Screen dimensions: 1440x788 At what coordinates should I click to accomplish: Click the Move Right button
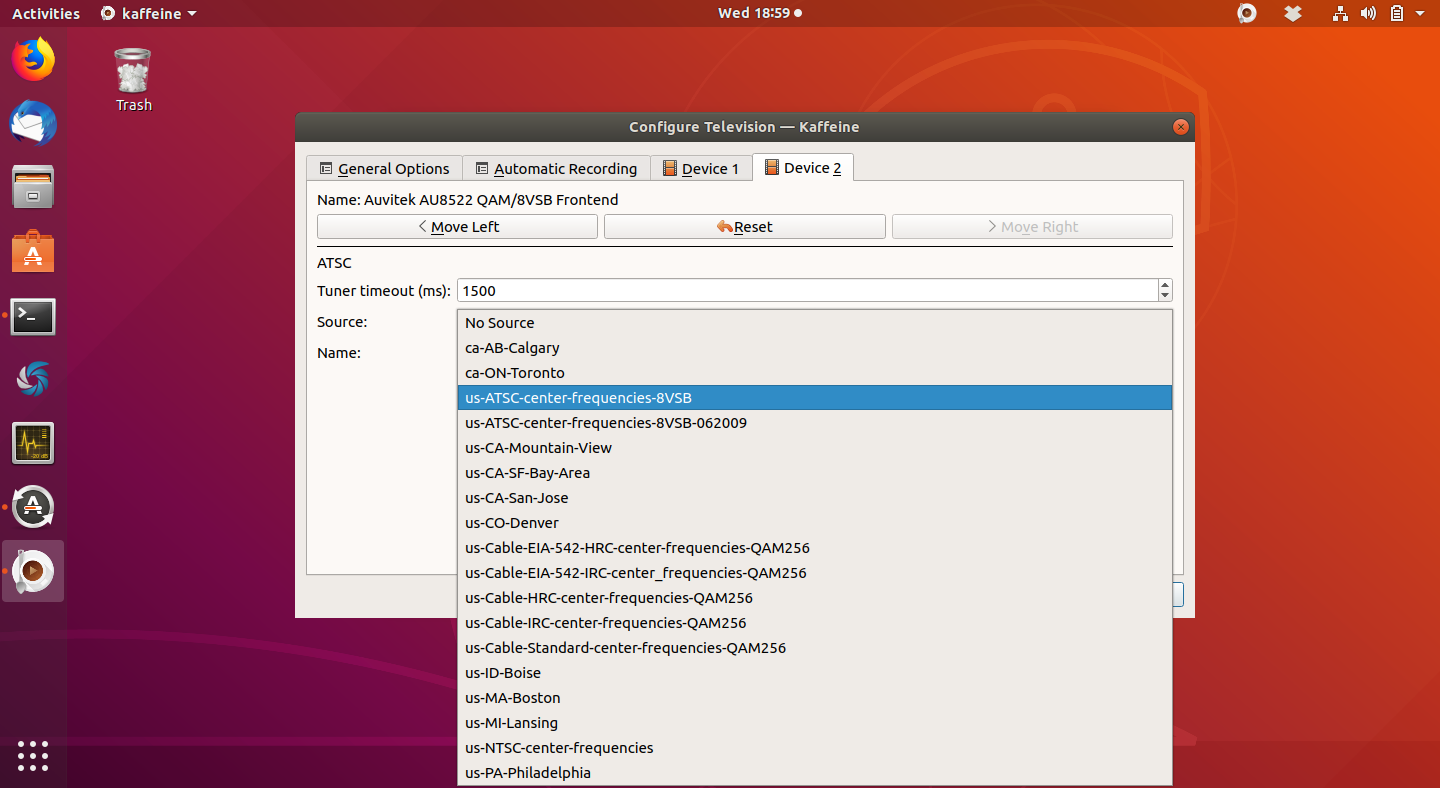coord(1032,226)
